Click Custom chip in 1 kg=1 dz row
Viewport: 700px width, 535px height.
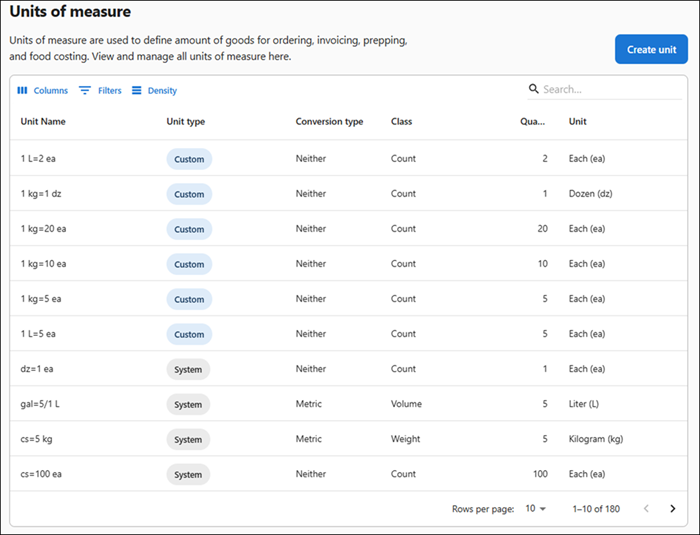tap(189, 194)
